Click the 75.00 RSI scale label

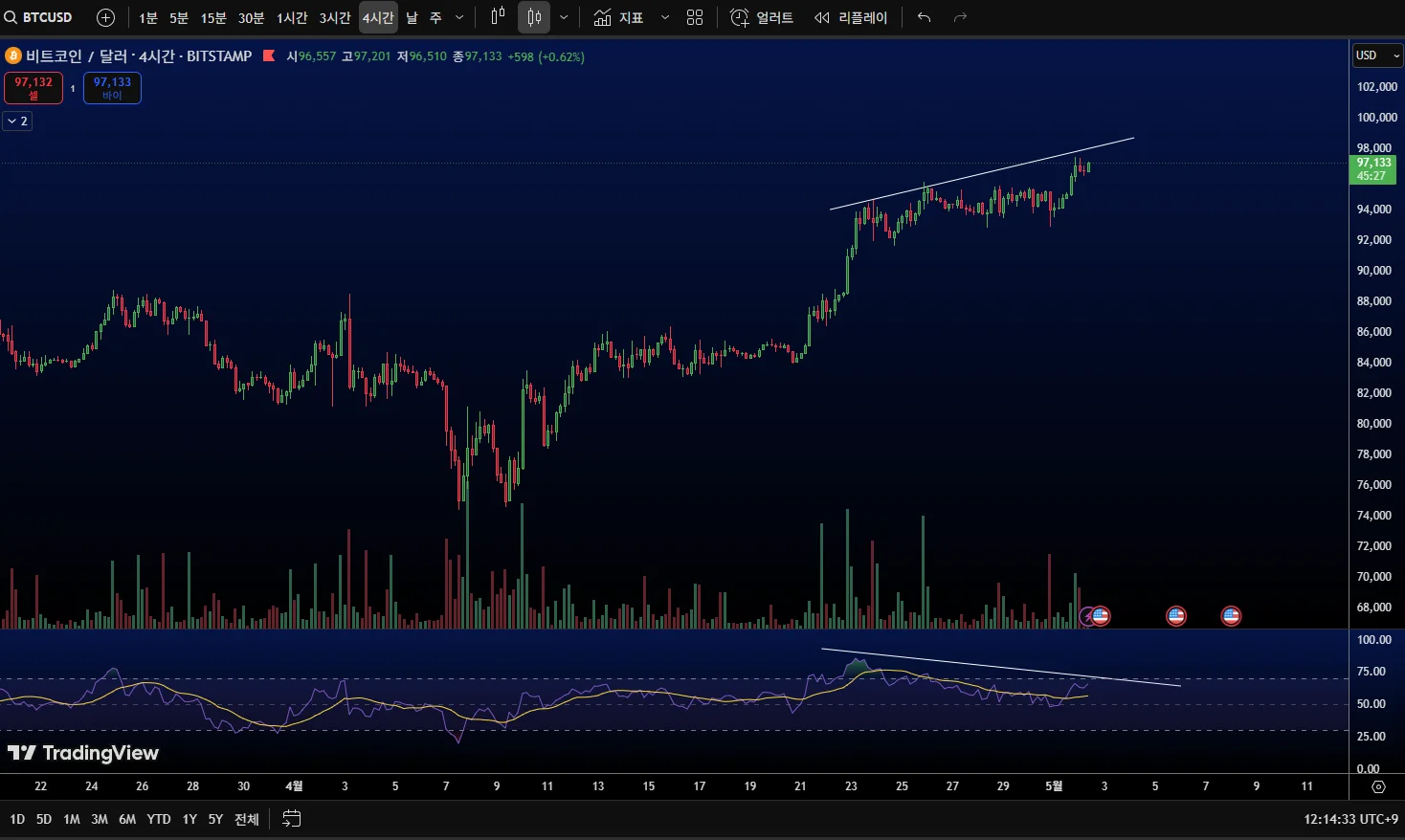1372,672
